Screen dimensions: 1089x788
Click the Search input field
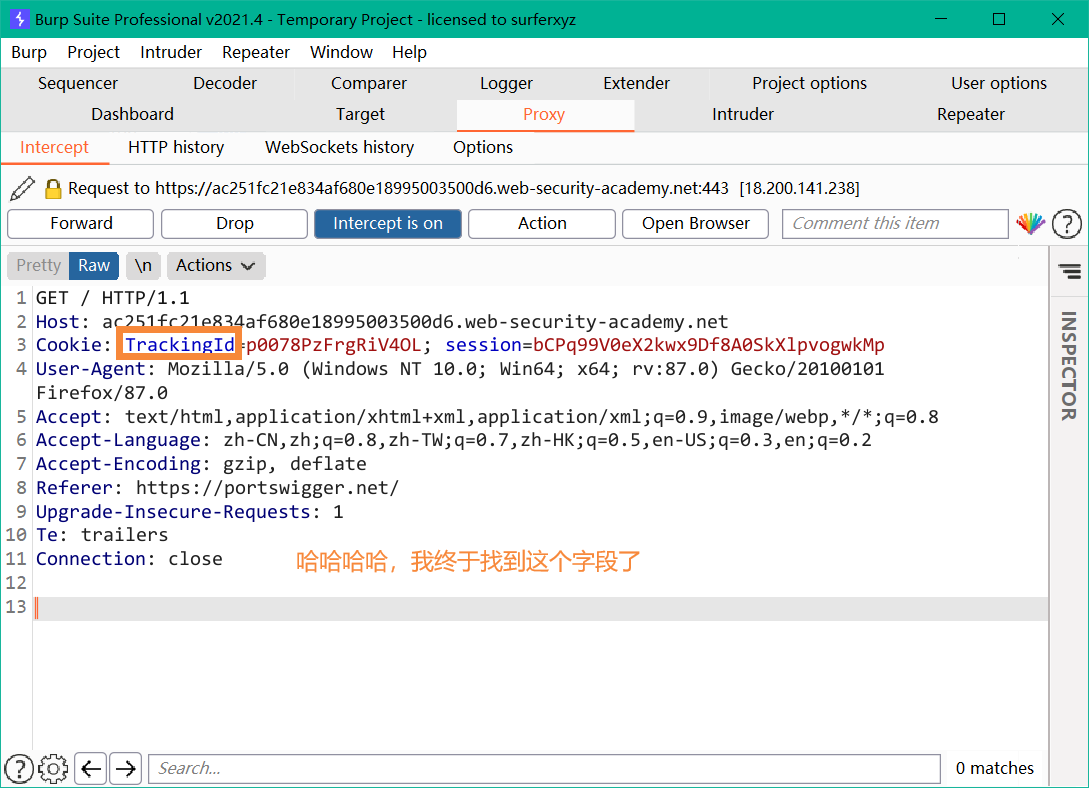pos(544,769)
